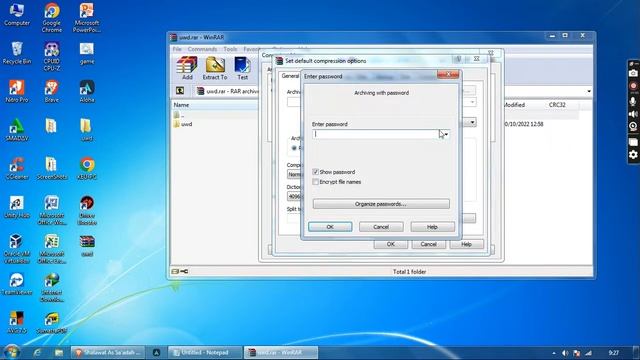Image resolution: width=640 pixels, height=360 pixels.
Task: Open the Brave browser desktop shortcut
Action: pyautogui.click(x=52, y=91)
